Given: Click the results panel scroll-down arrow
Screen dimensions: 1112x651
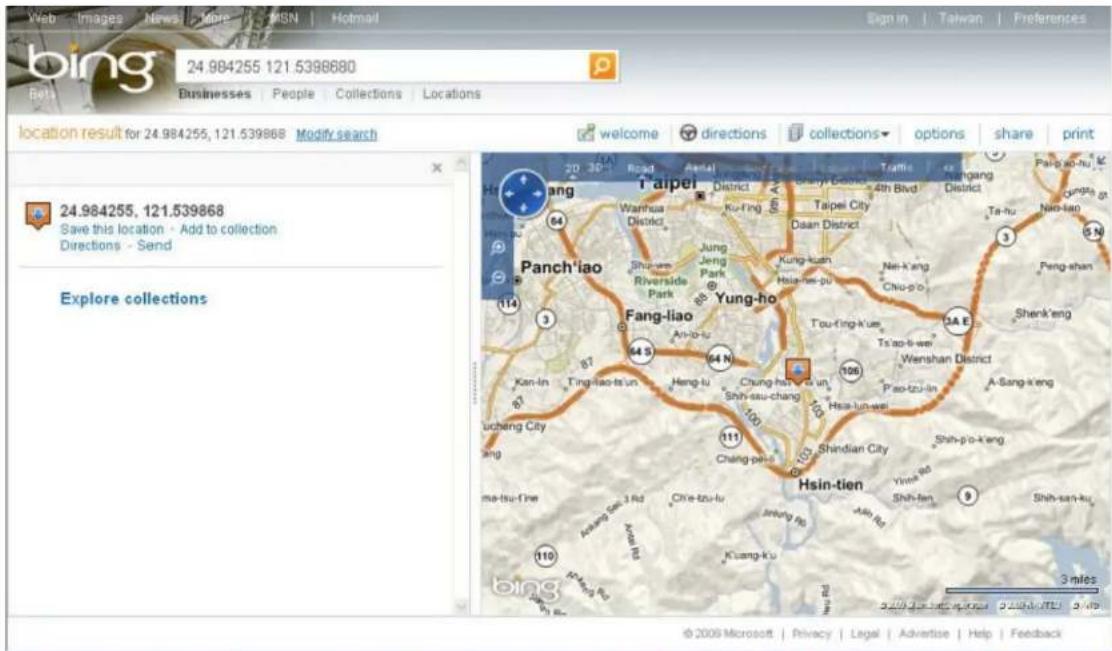Looking at the screenshot, I should [461, 606].
